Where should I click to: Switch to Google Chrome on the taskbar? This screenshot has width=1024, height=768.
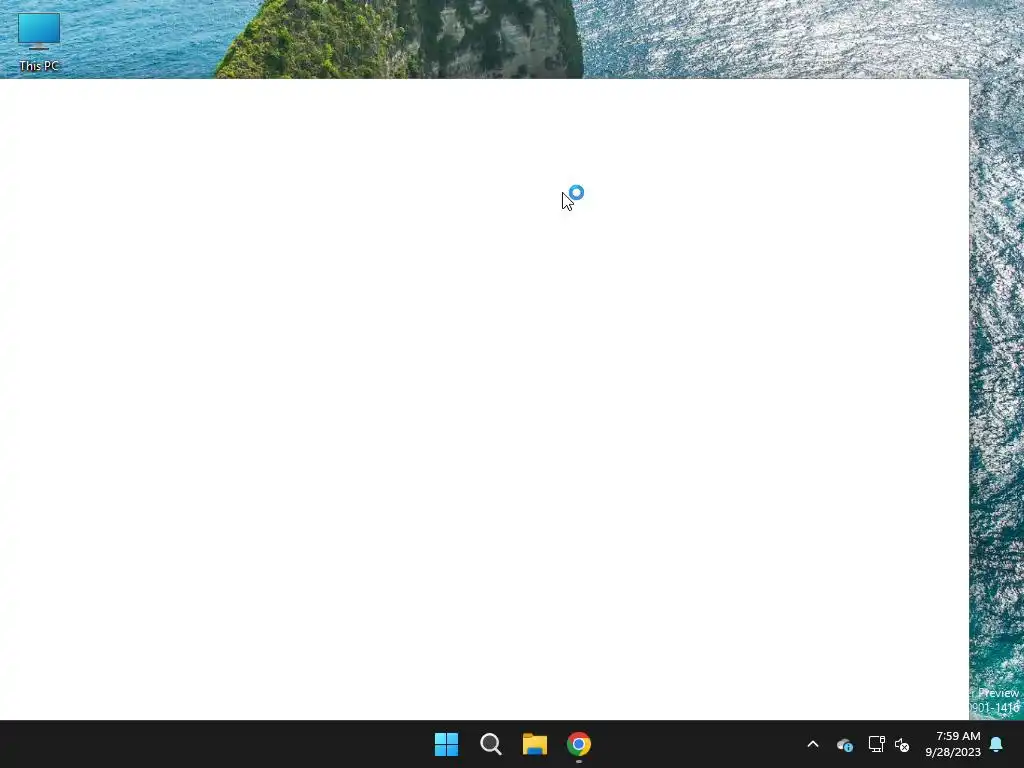tap(579, 744)
